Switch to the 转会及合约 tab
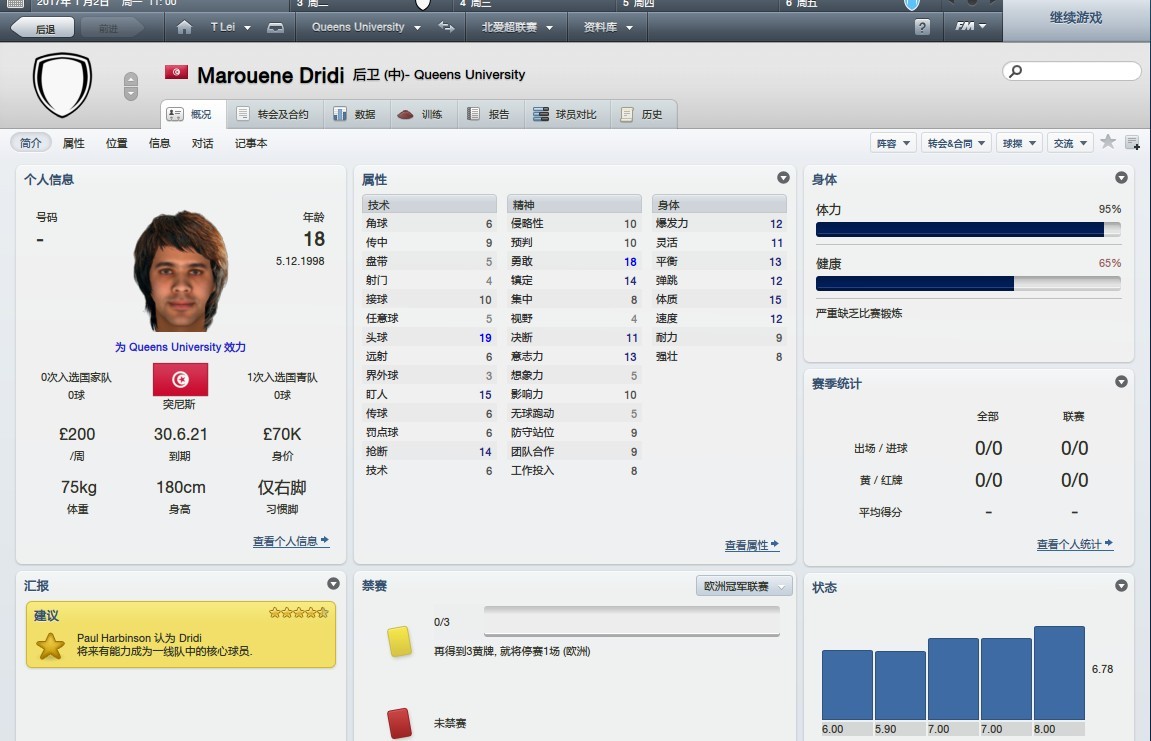 (273, 115)
